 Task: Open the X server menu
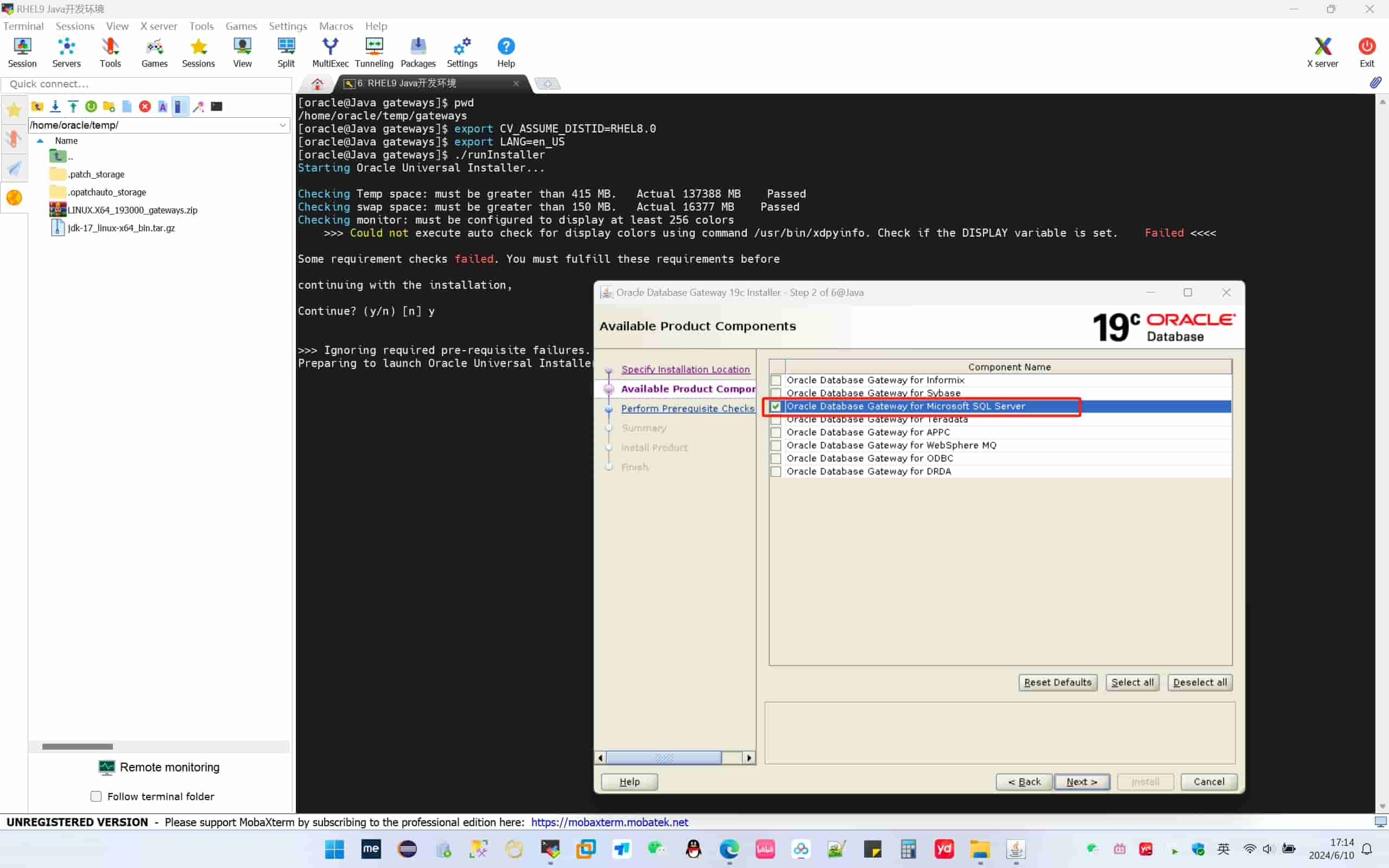pos(159,26)
